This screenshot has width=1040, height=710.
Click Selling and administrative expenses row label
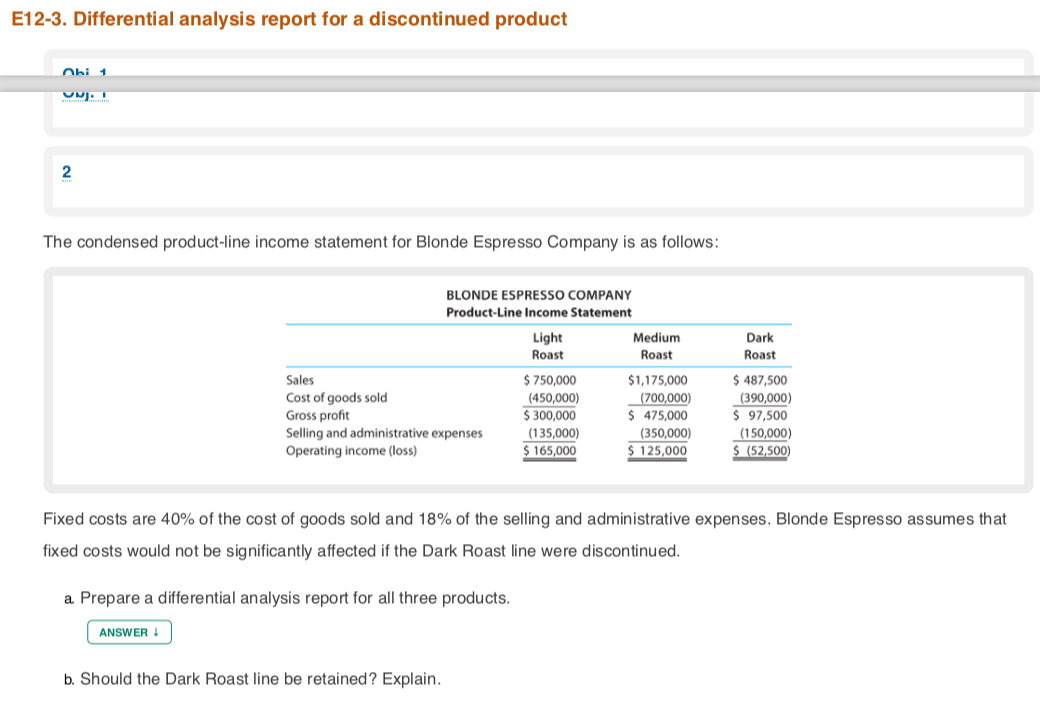click(384, 433)
